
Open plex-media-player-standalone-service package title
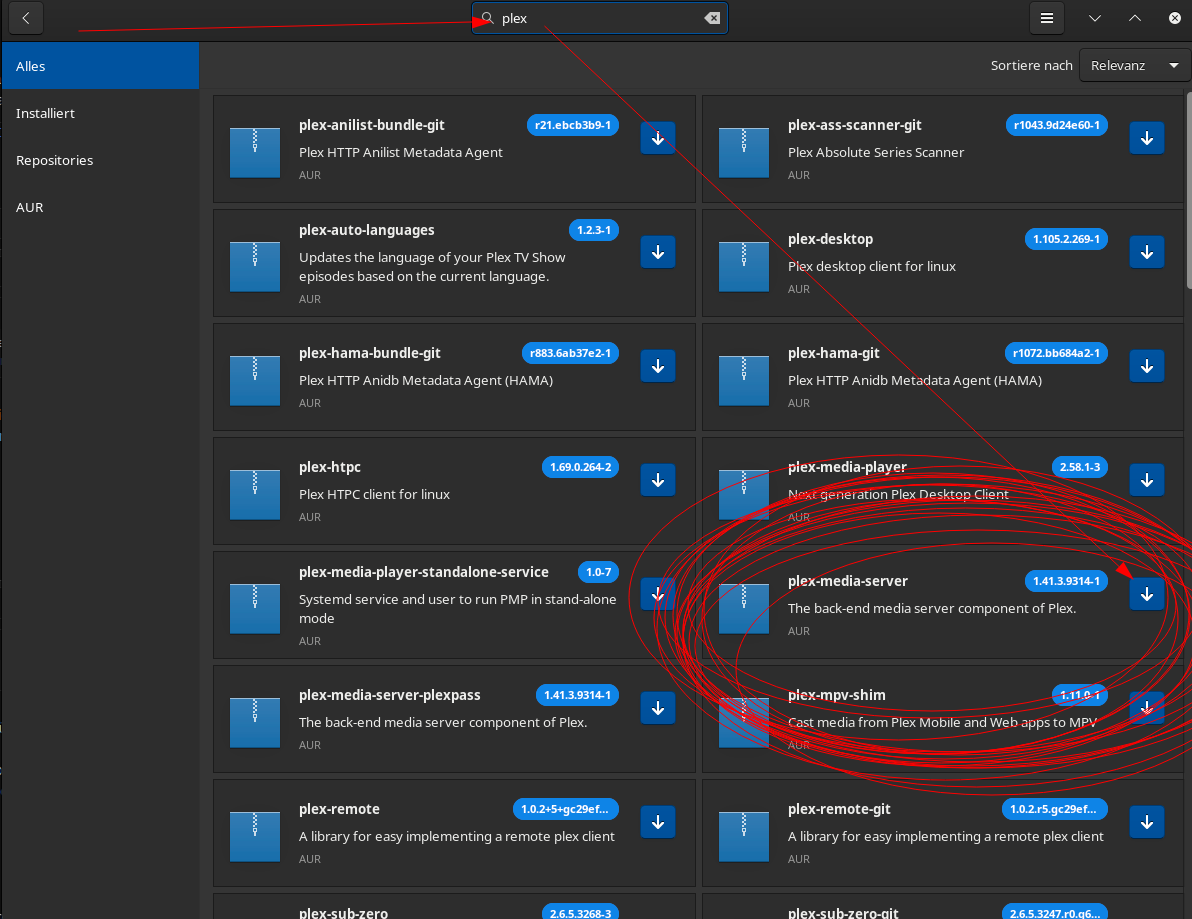point(423,572)
